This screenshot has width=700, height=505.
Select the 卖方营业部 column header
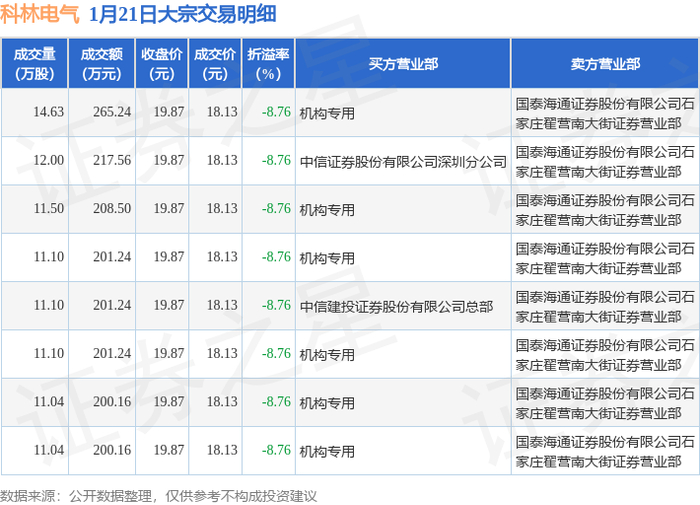pyautogui.click(x=605, y=63)
